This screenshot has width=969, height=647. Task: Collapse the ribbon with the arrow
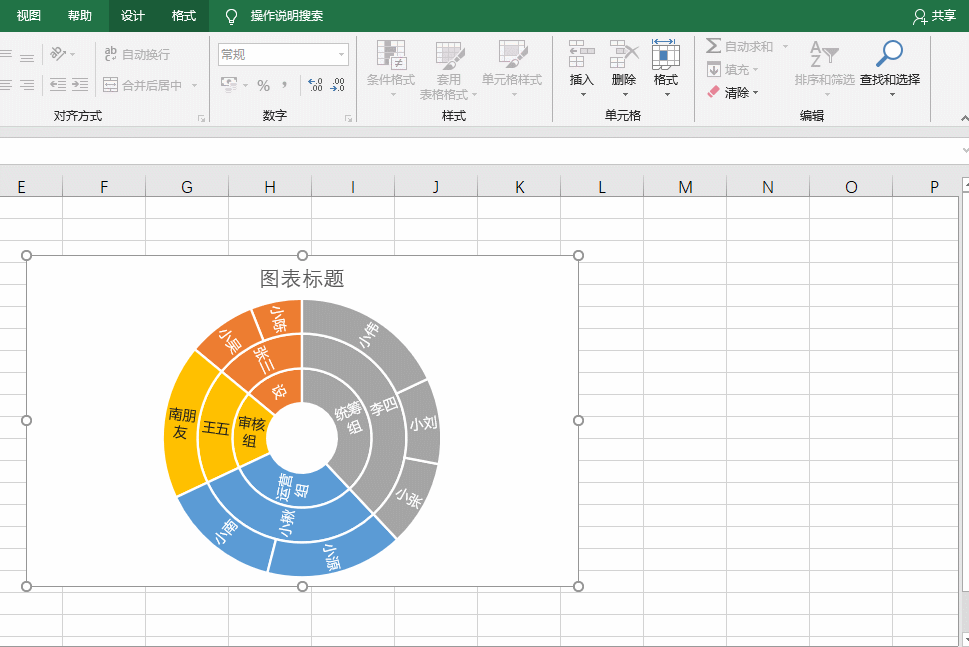tap(964, 117)
